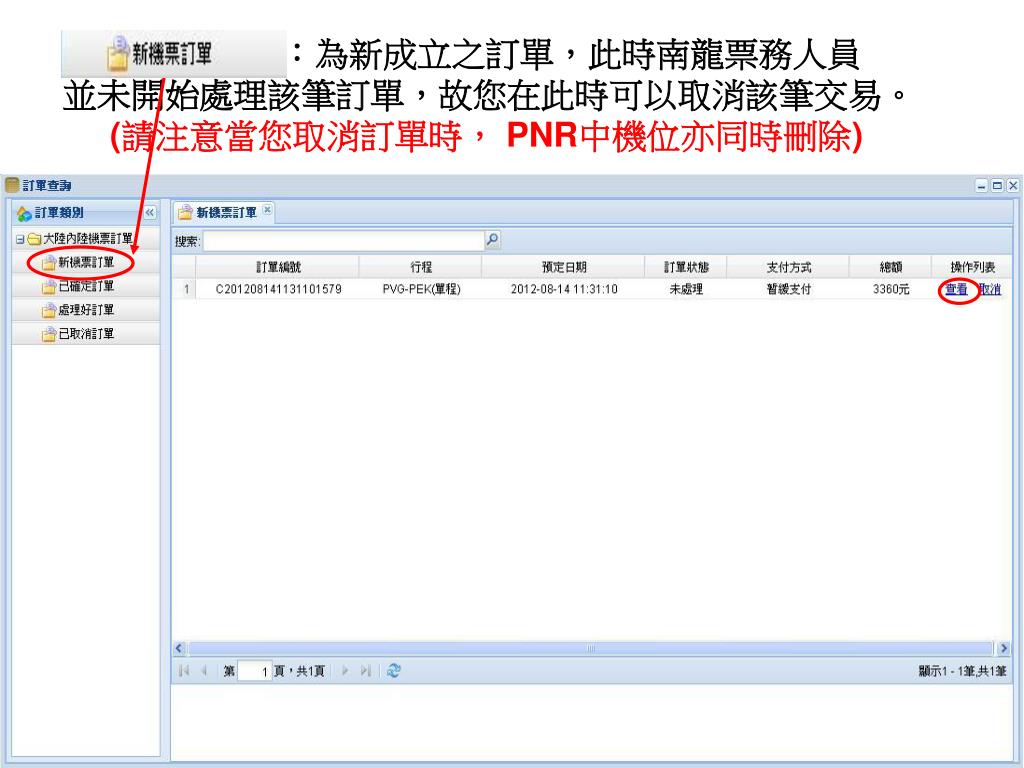
Task: Sort by 訂單編號 column header
Action: point(278,267)
